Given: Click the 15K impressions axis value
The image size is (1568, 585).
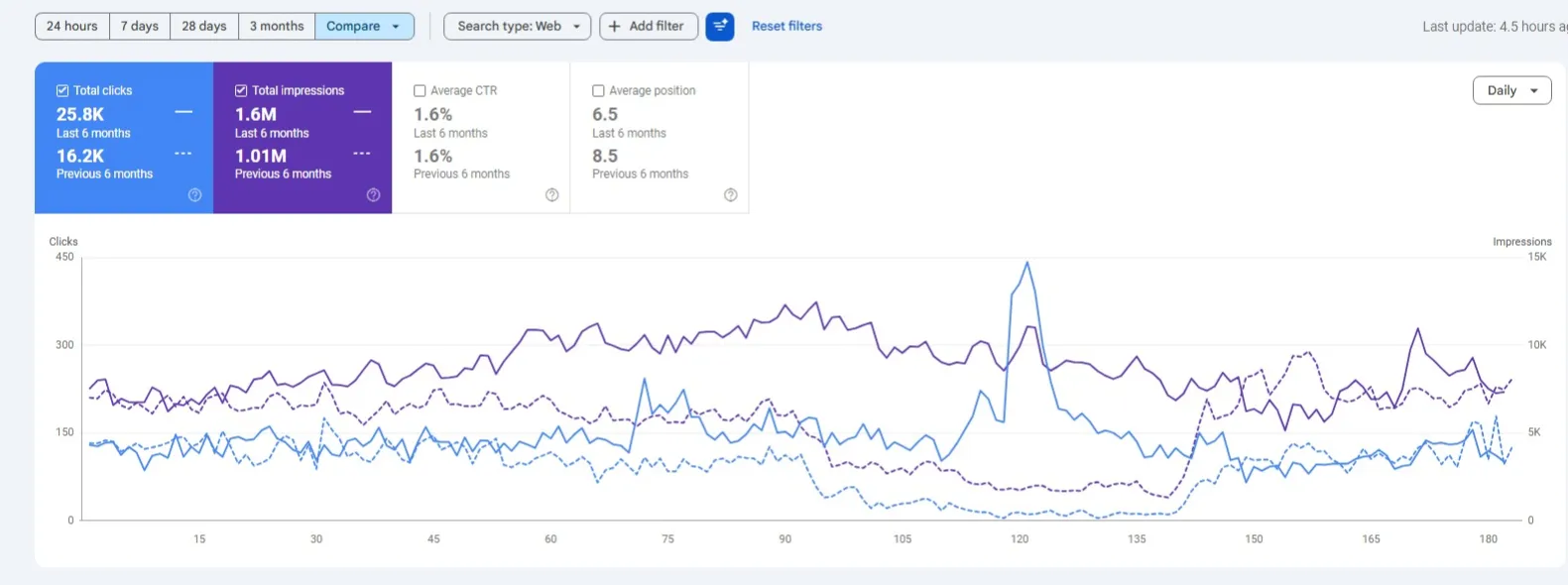Looking at the screenshot, I should [x=1536, y=257].
